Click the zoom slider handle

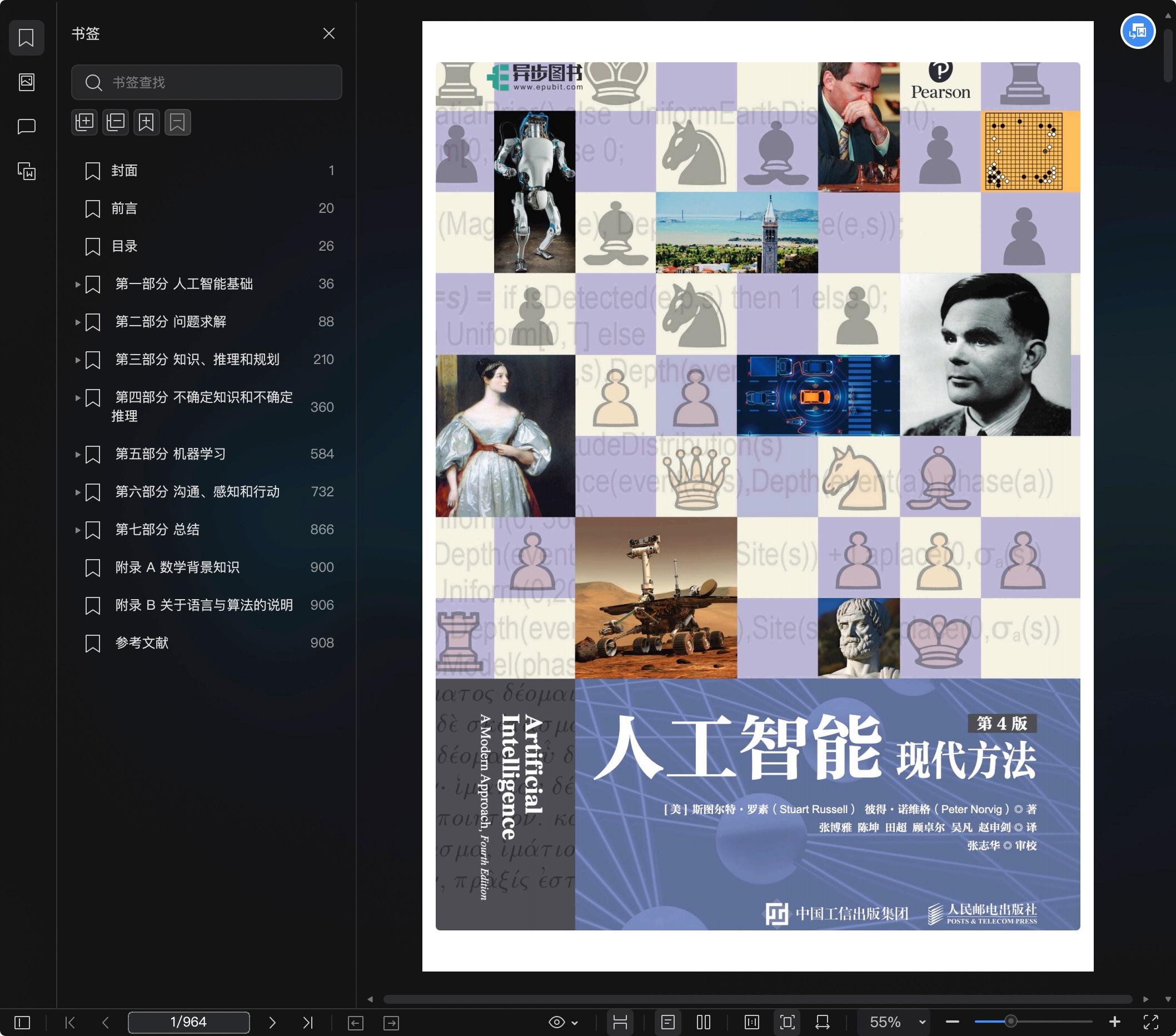point(1010,1022)
